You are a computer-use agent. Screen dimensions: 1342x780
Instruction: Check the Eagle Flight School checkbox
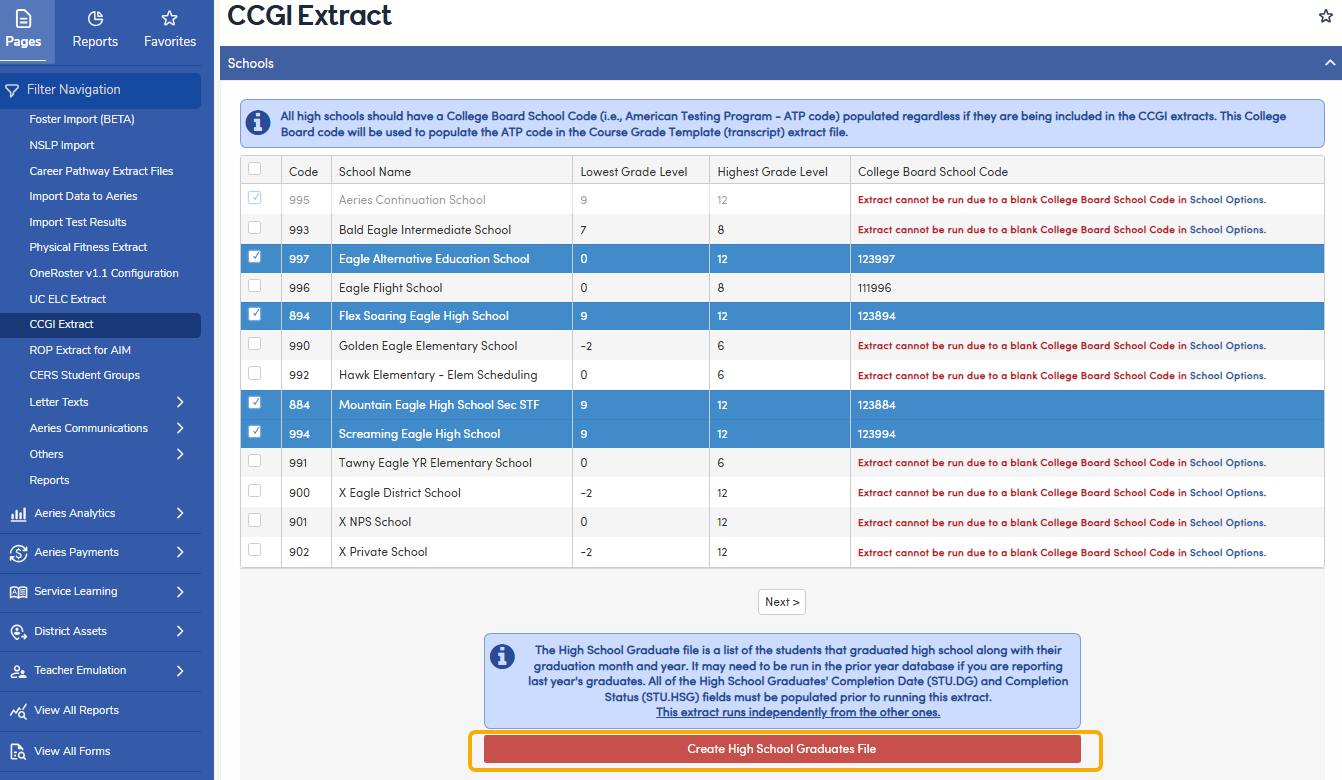[x=254, y=286]
